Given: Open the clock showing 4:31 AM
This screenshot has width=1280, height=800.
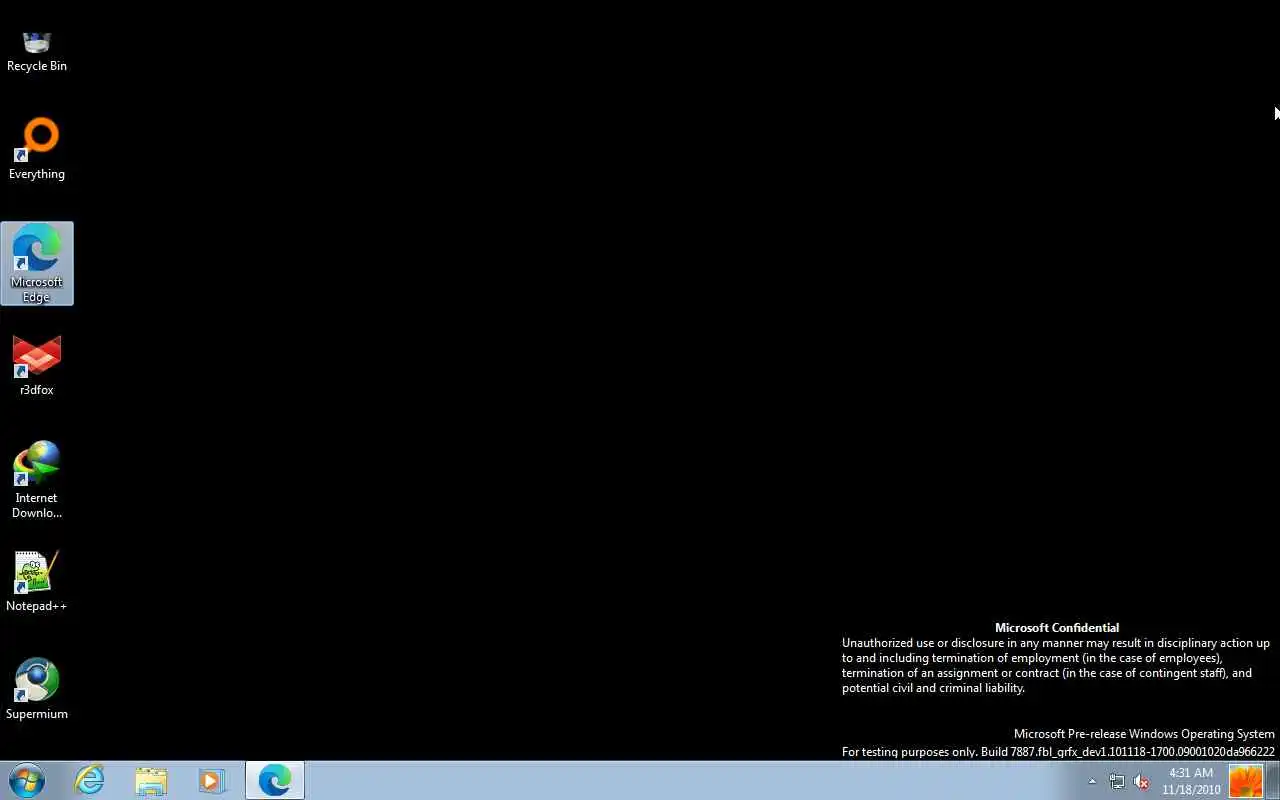Looking at the screenshot, I should (1191, 781).
